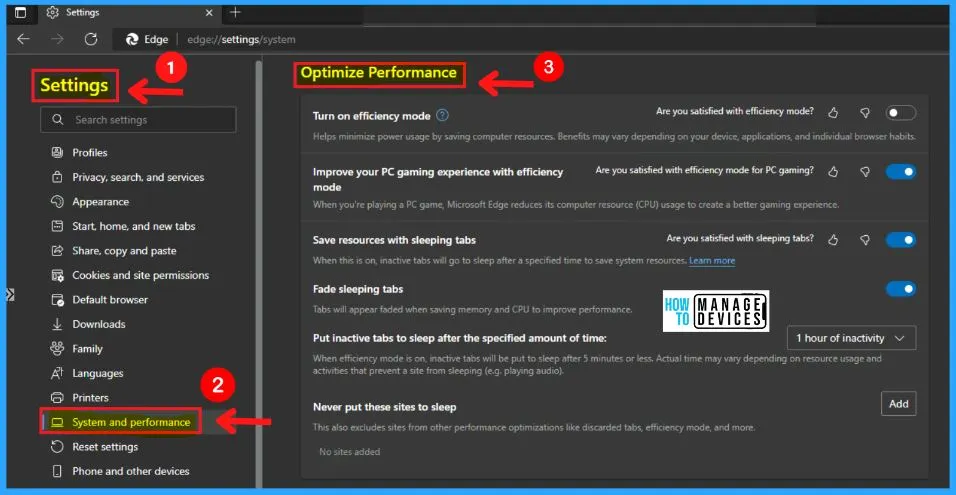Click the efficiency mode help question icon
956x495 pixels.
[443, 115]
